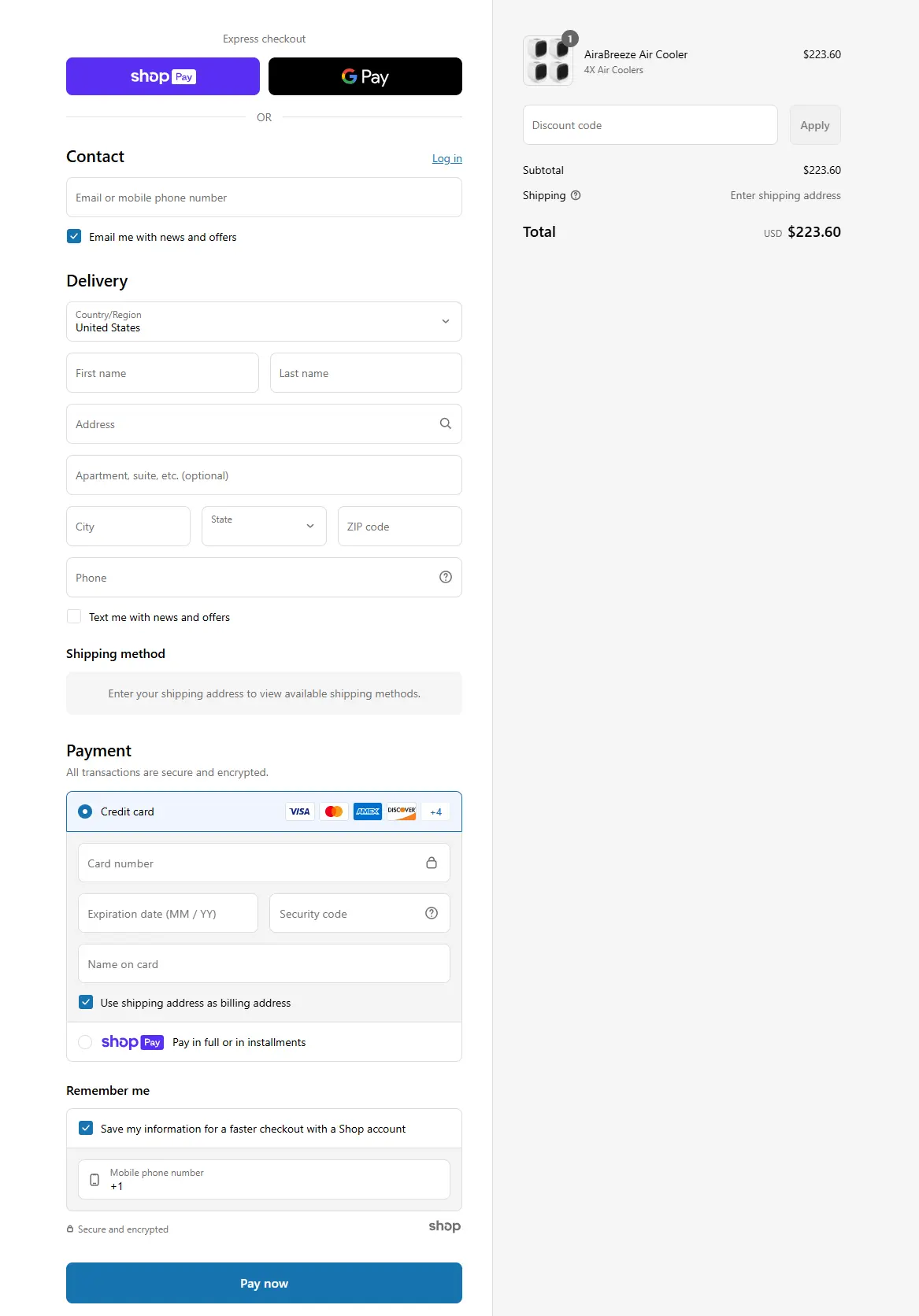Click the 4X Air Coolers variant text

613,70
